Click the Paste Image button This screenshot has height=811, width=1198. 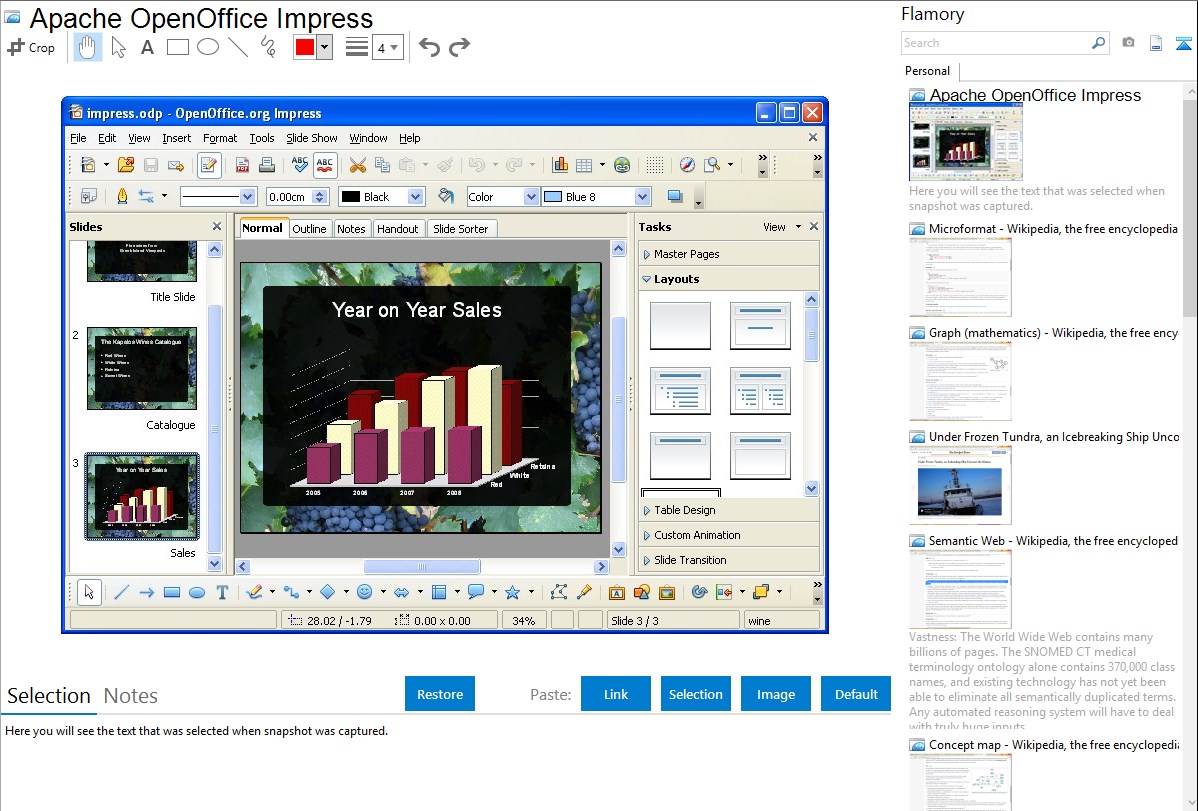775,694
